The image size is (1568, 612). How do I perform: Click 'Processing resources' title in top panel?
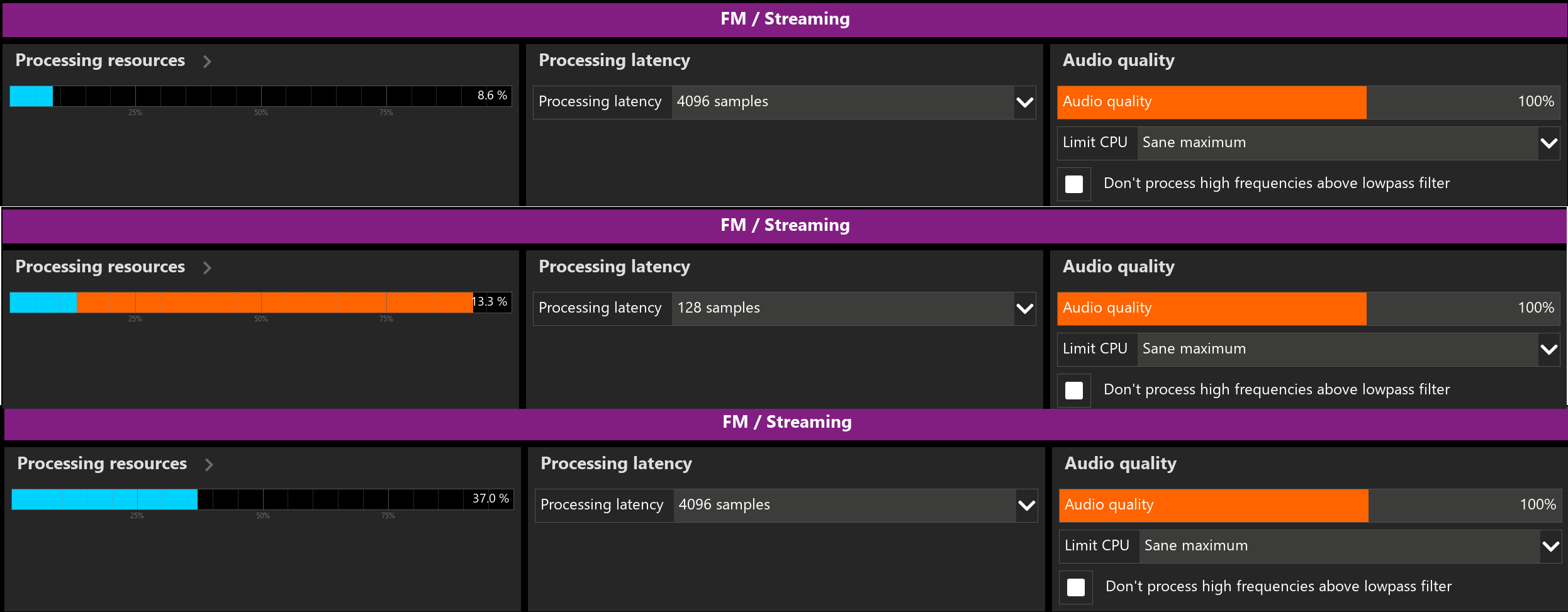(100, 60)
